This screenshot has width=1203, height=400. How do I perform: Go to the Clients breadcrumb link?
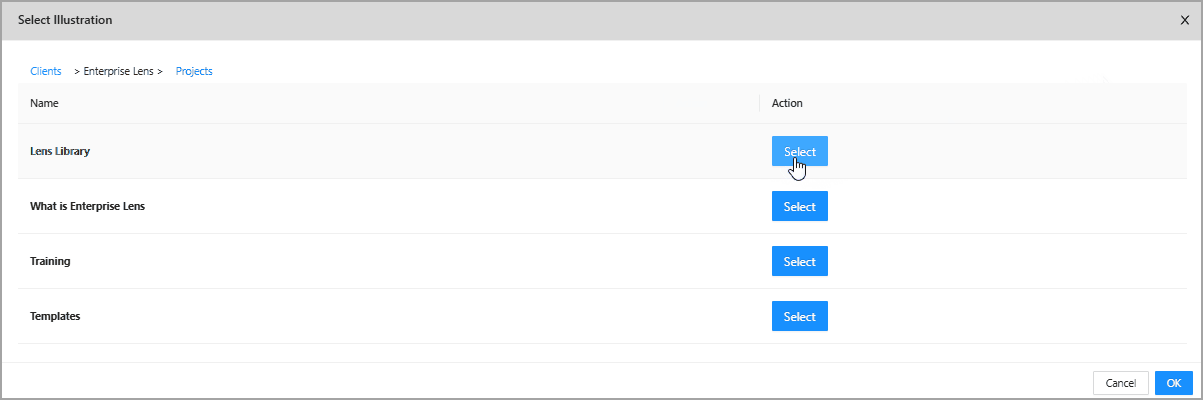tap(46, 71)
